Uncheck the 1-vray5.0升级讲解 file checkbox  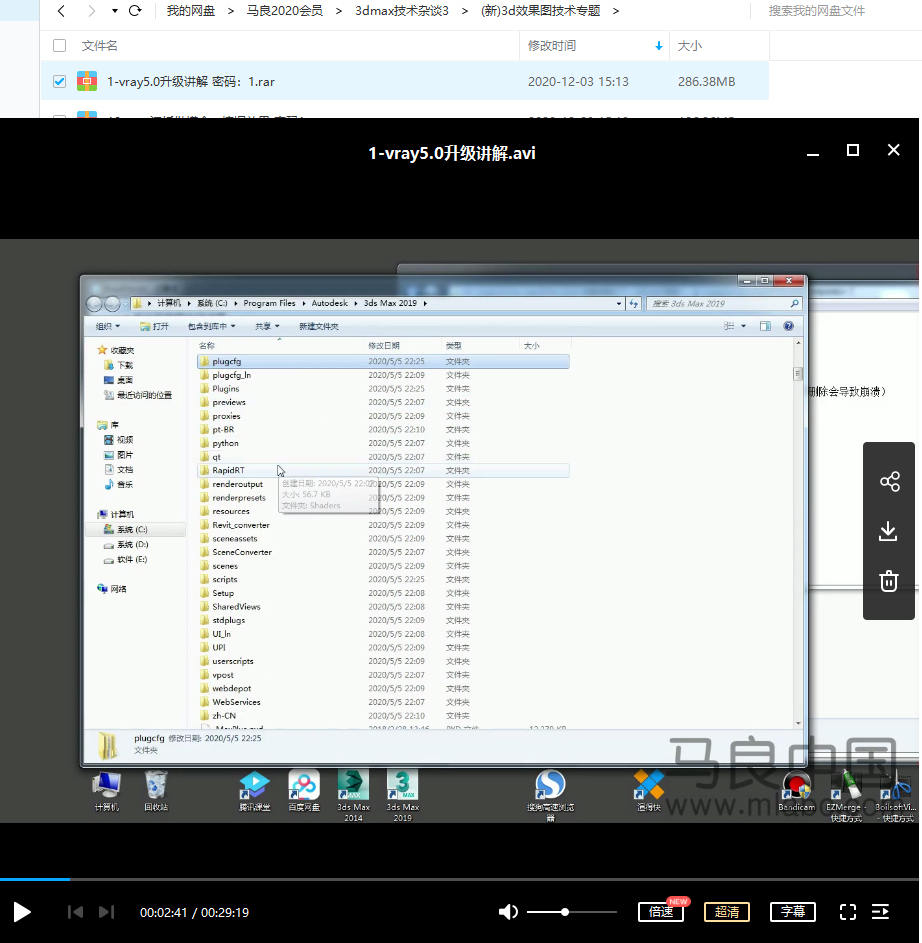pos(59,81)
